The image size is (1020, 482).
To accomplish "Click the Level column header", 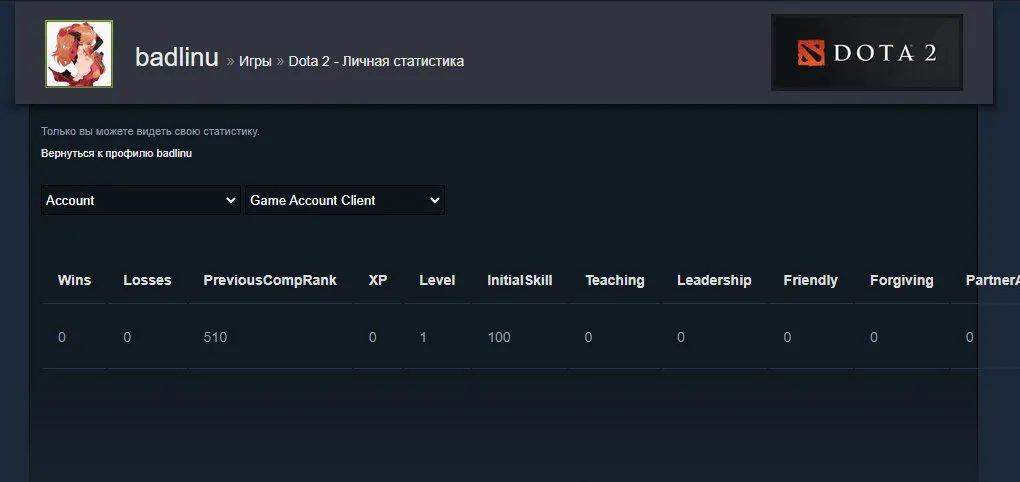I will (437, 280).
